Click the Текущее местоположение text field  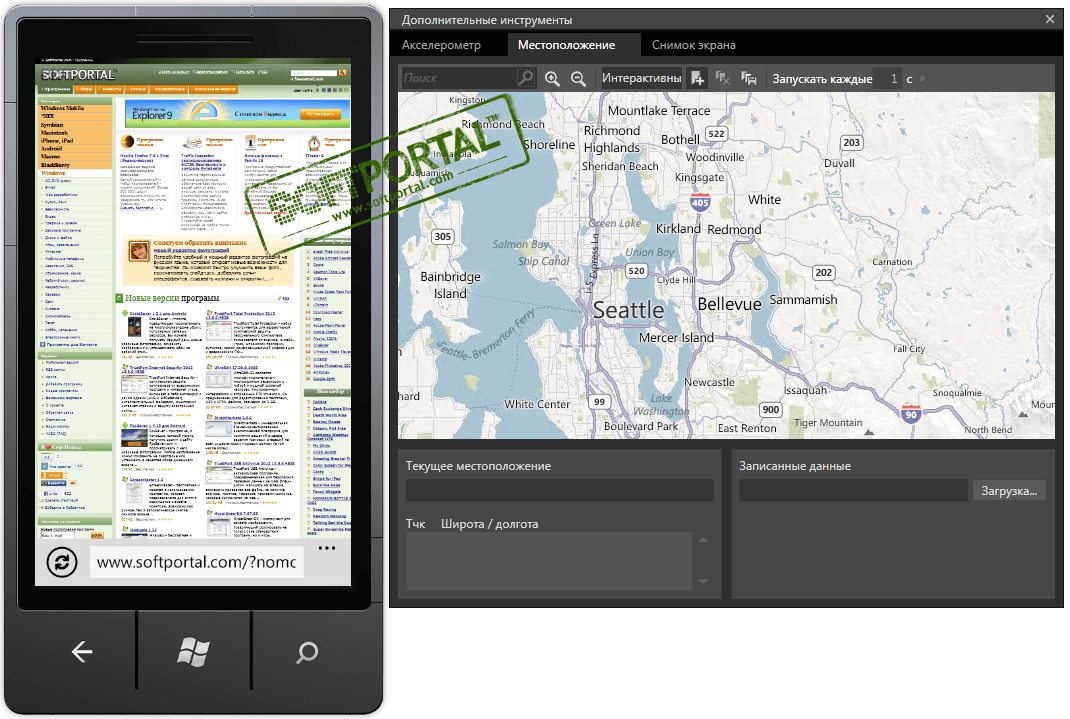point(560,490)
